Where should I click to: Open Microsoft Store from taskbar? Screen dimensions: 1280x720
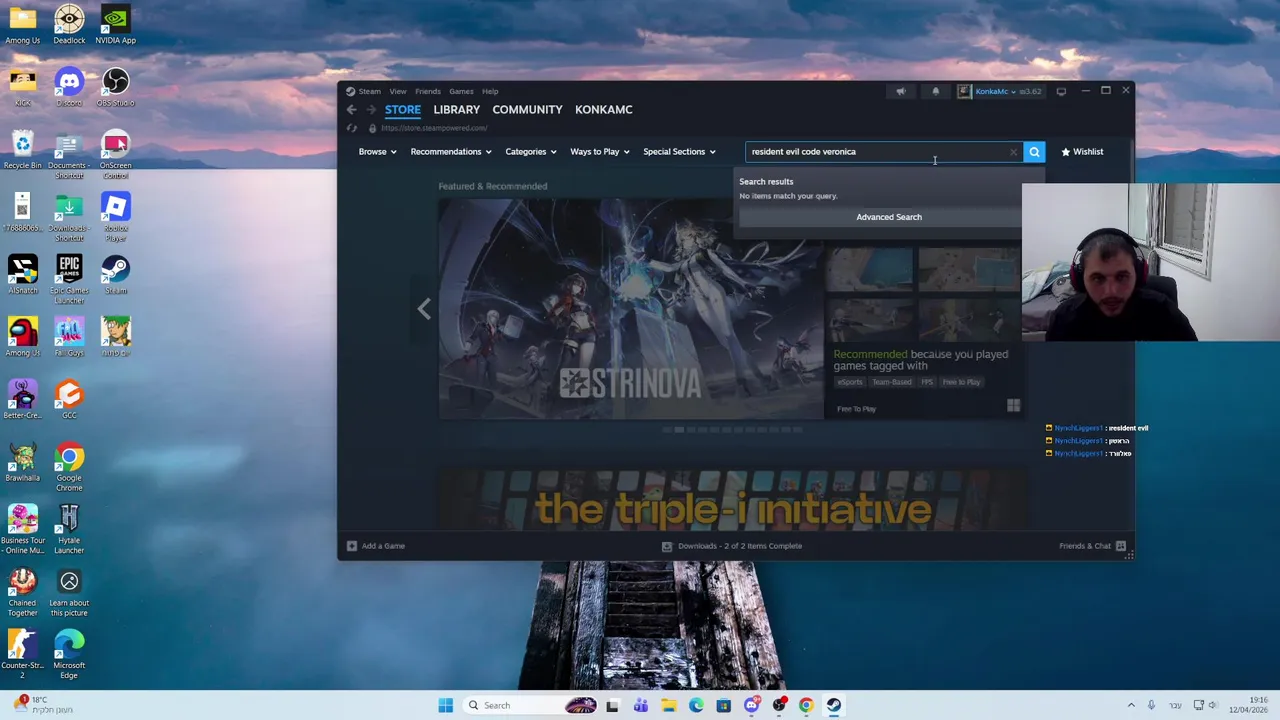click(x=724, y=705)
